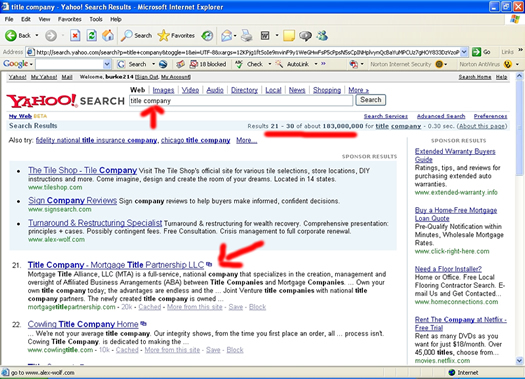Click the speech bubble Messenger icon

(305, 36)
